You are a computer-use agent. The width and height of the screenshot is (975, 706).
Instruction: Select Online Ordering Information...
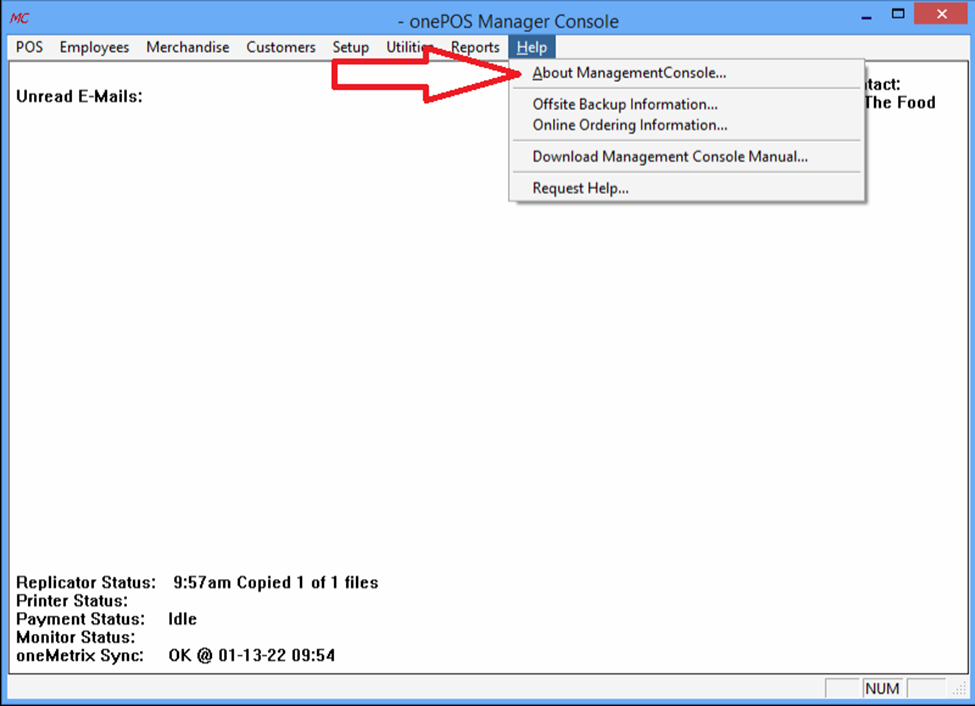point(686,125)
